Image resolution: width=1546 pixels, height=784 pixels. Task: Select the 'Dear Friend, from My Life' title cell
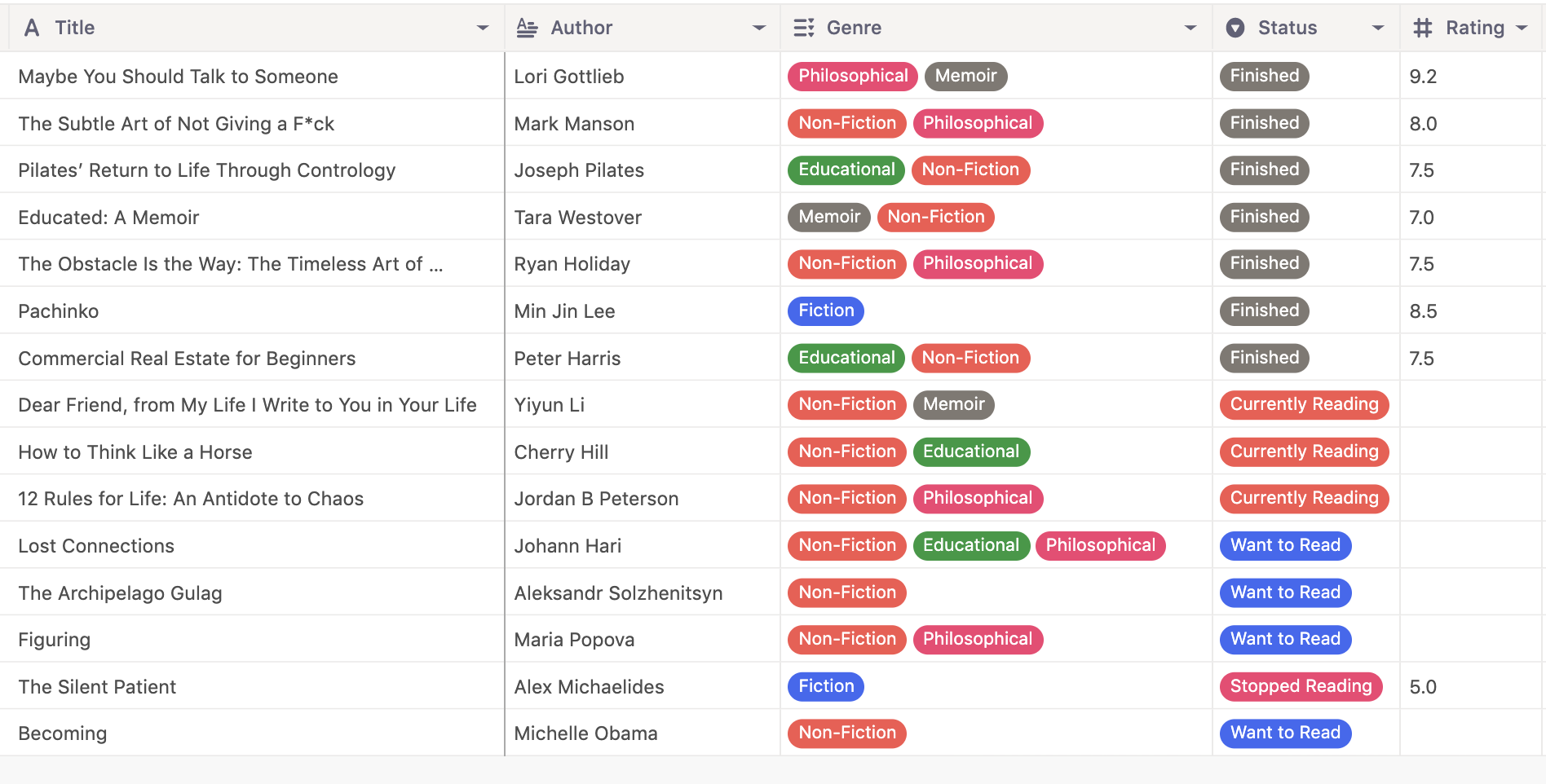[x=252, y=405]
